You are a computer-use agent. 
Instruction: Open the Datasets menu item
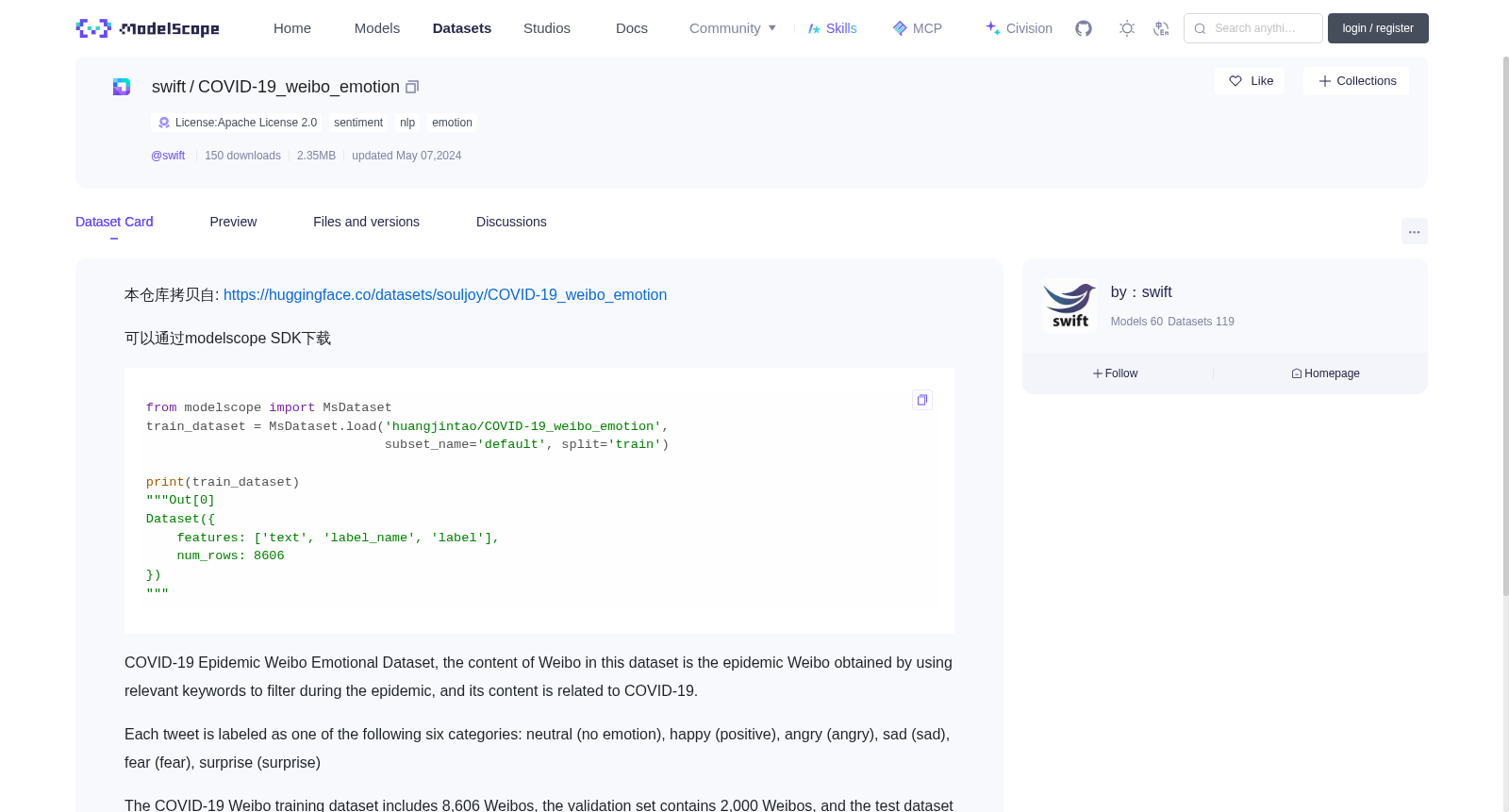click(462, 28)
